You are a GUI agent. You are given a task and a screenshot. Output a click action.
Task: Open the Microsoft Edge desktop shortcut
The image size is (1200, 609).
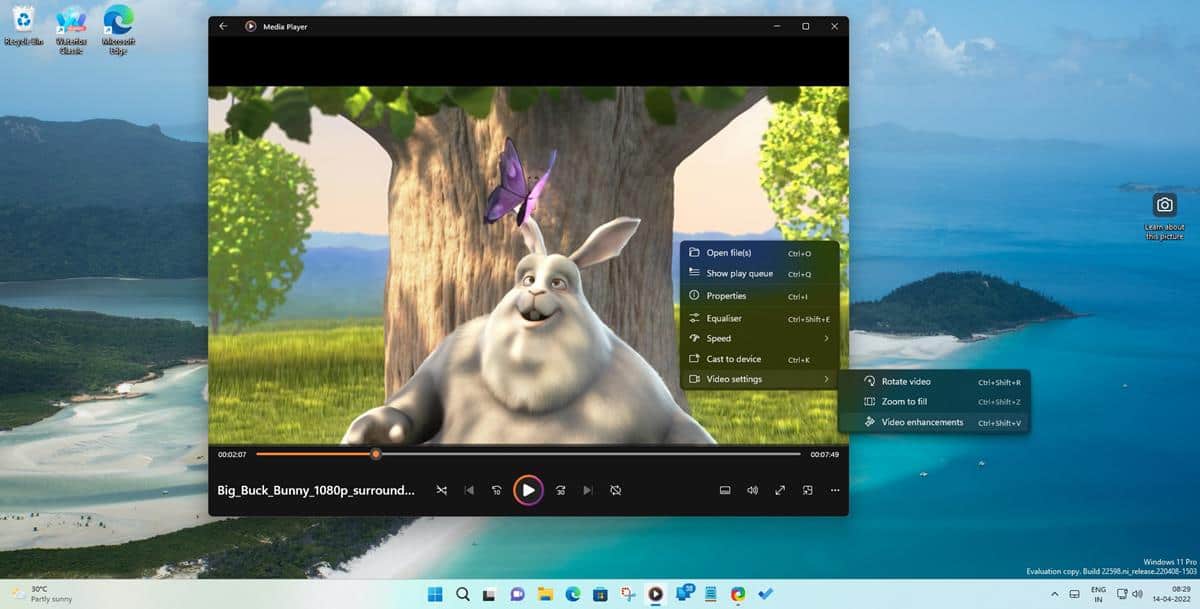pyautogui.click(x=118, y=29)
